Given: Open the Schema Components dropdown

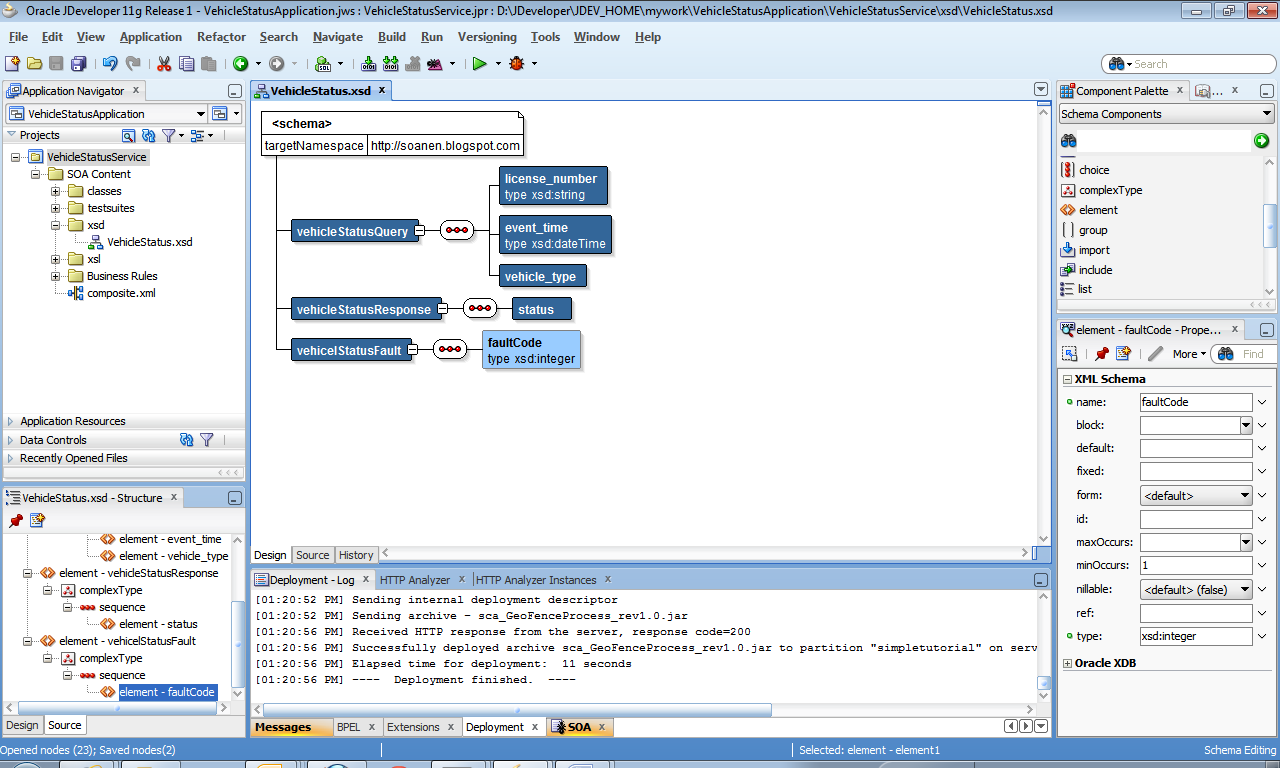Looking at the screenshot, I should 1167,114.
